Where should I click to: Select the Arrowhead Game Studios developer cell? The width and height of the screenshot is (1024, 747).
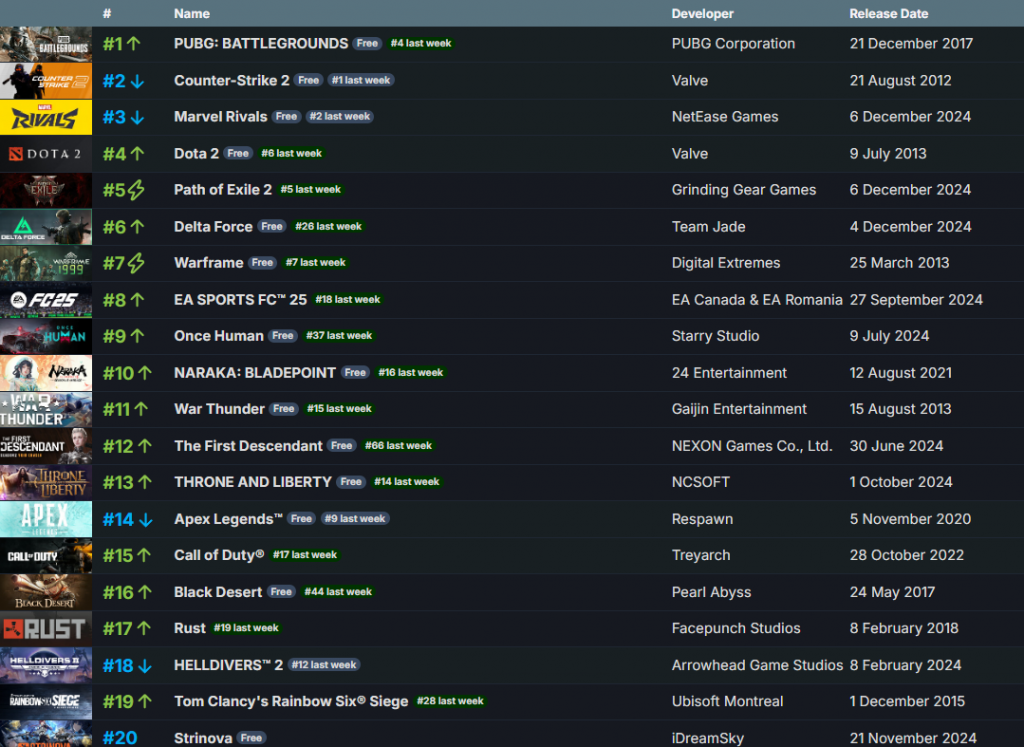758,665
